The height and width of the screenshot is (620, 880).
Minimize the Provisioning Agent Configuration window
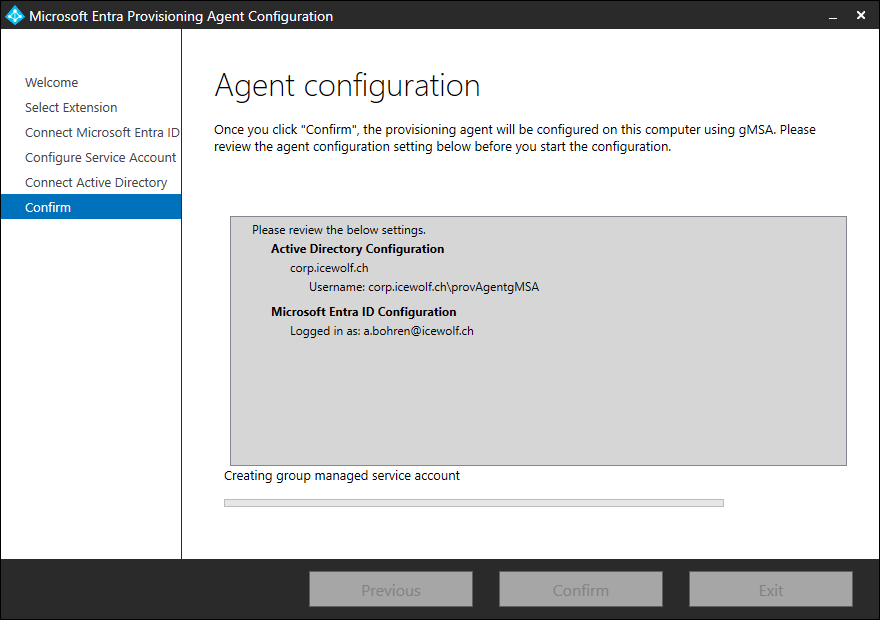point(830,16)
